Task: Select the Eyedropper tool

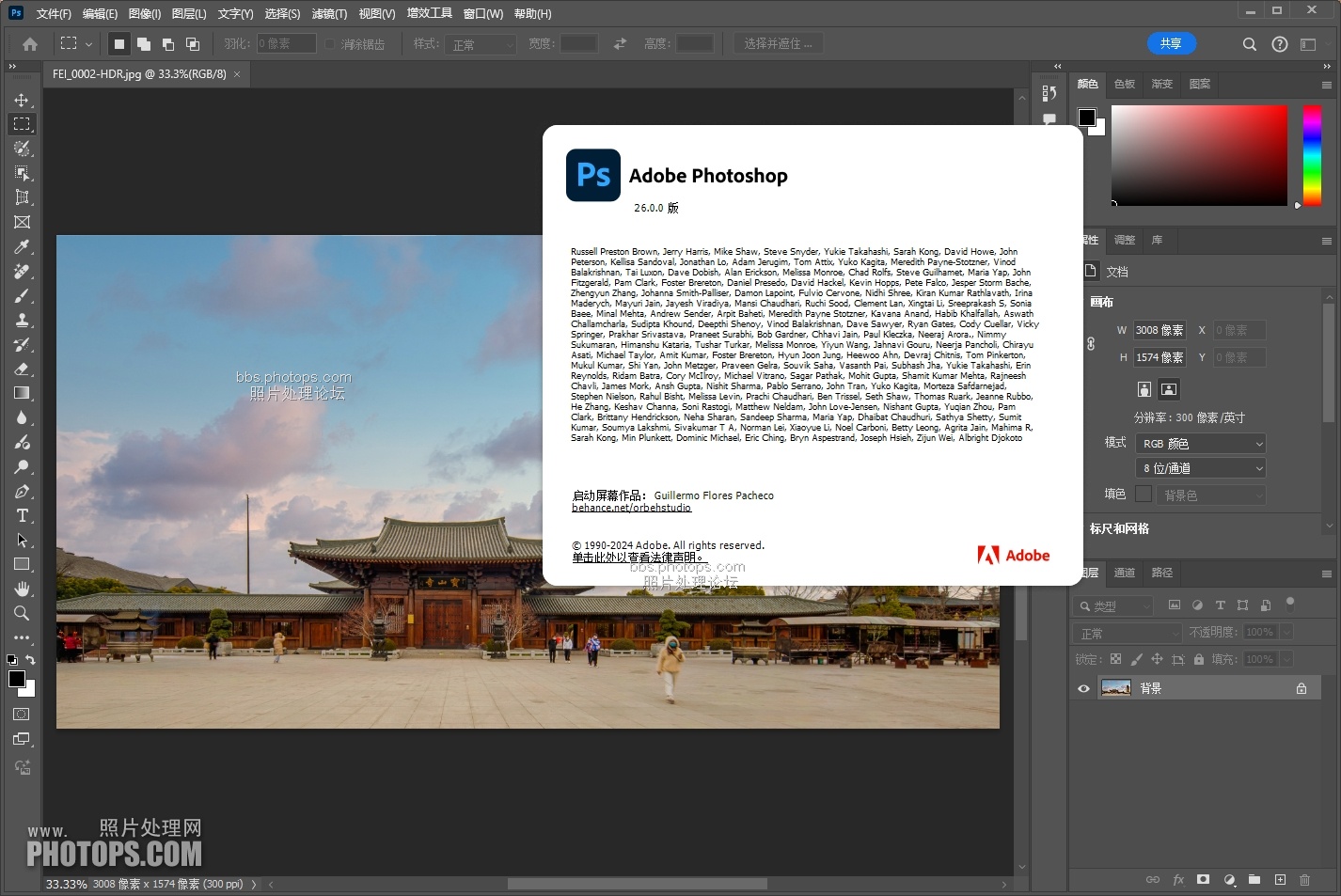Action: coord(22,246)
